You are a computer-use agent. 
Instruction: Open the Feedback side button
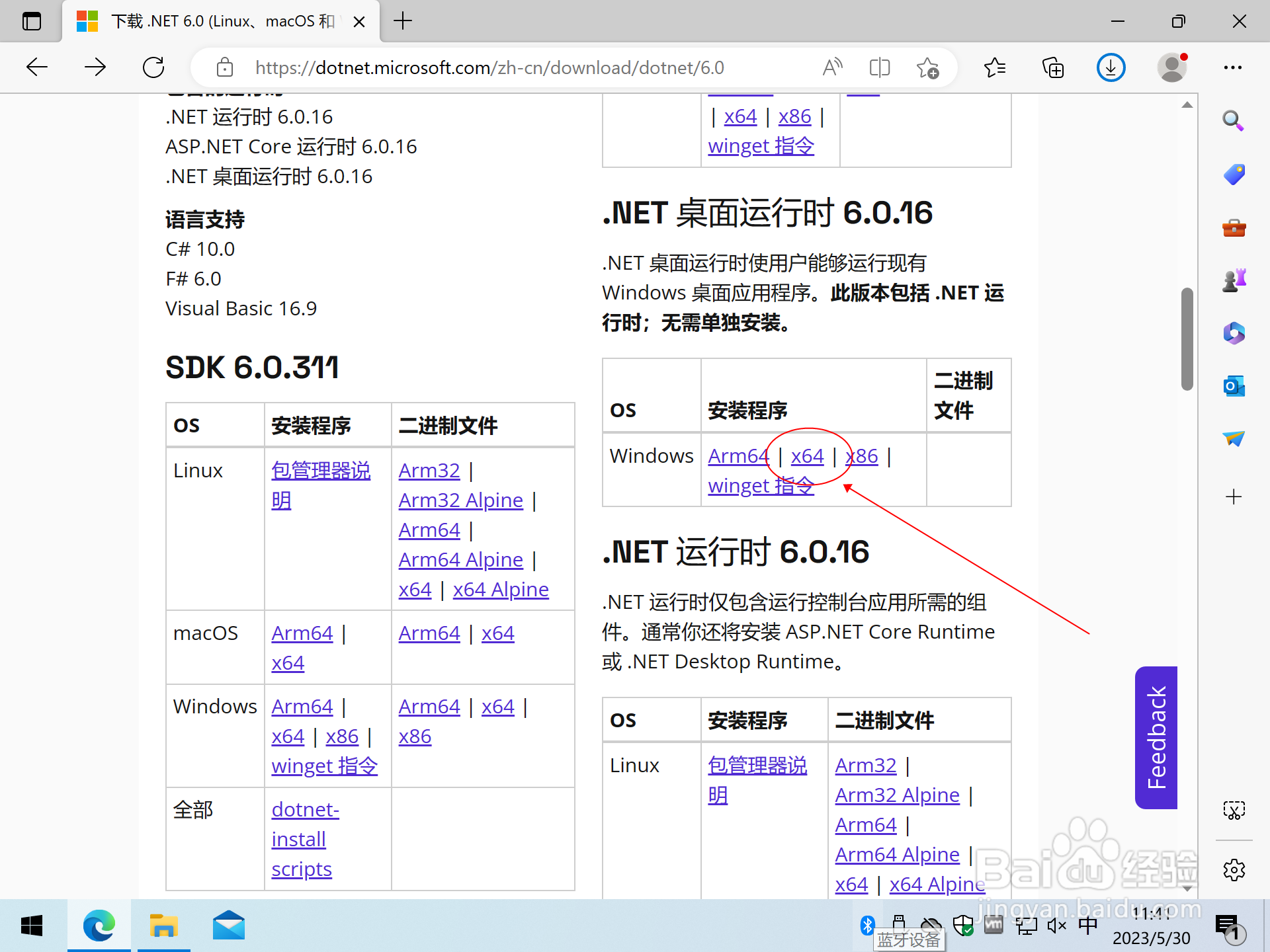click(1156, 738)
